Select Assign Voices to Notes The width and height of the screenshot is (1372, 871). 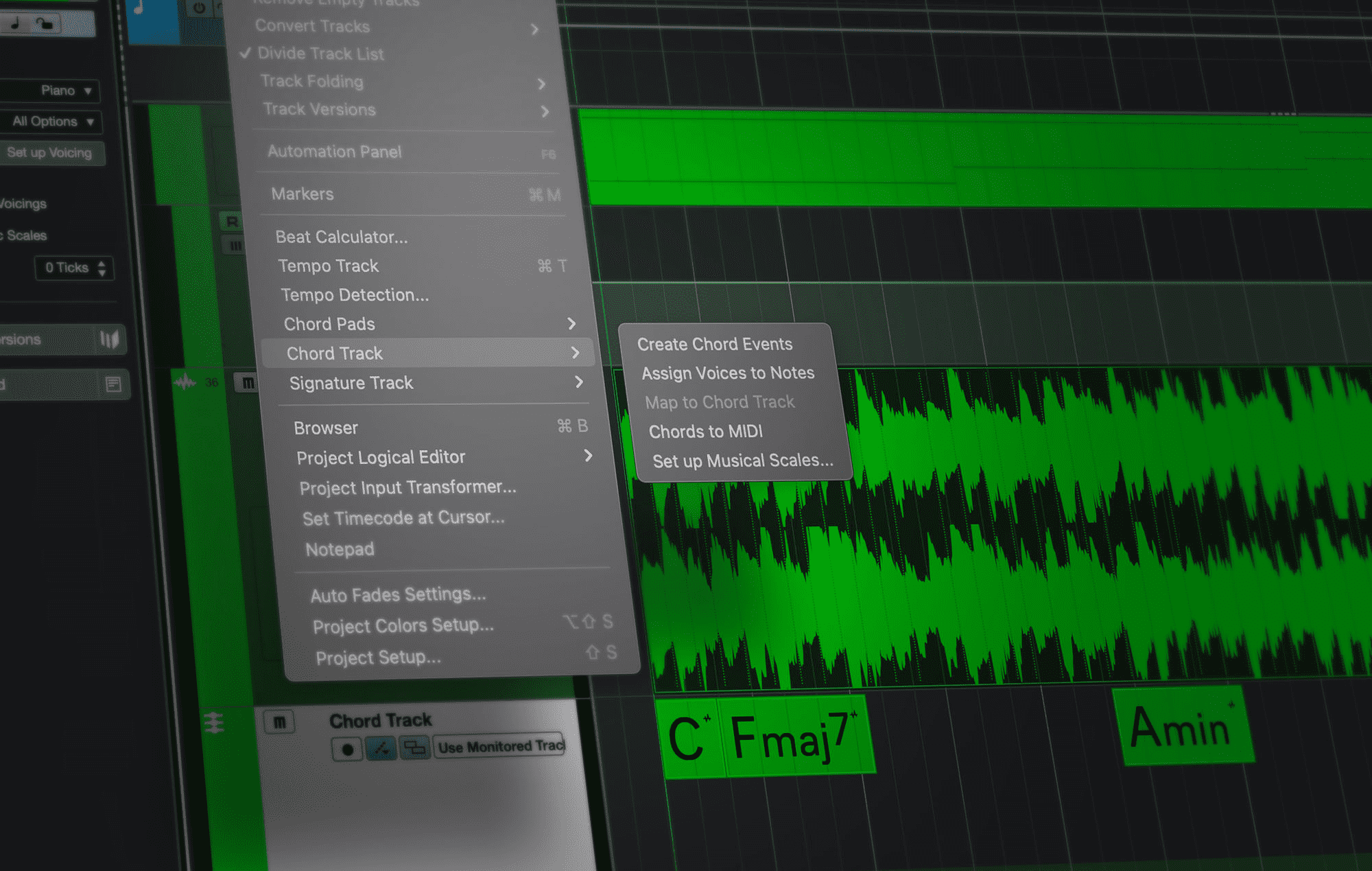(x=728, y=373)
